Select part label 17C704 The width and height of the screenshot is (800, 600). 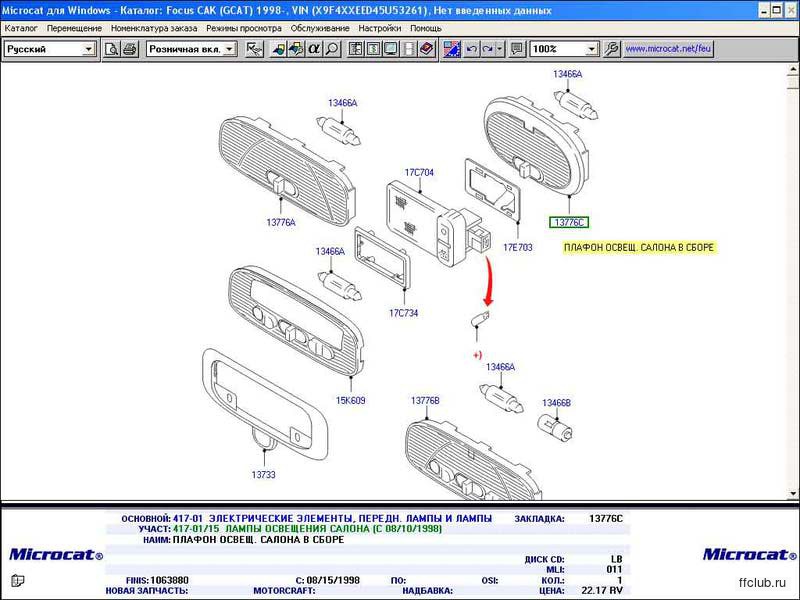[419, 172]
